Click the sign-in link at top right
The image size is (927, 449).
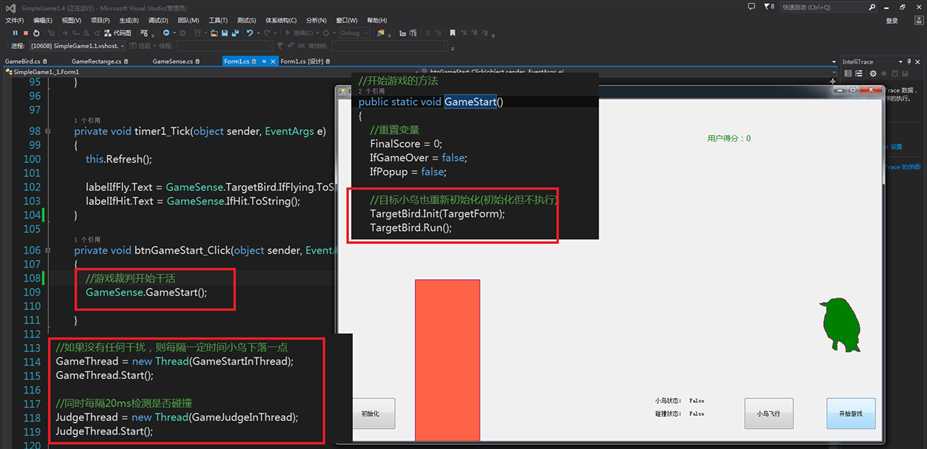(892, 21)
